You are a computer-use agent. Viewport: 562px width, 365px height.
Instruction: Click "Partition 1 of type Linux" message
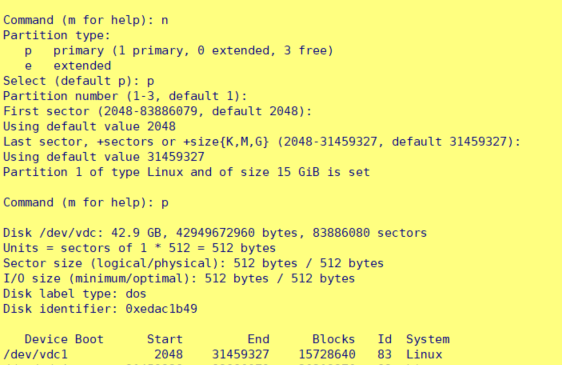click(186, 172)
